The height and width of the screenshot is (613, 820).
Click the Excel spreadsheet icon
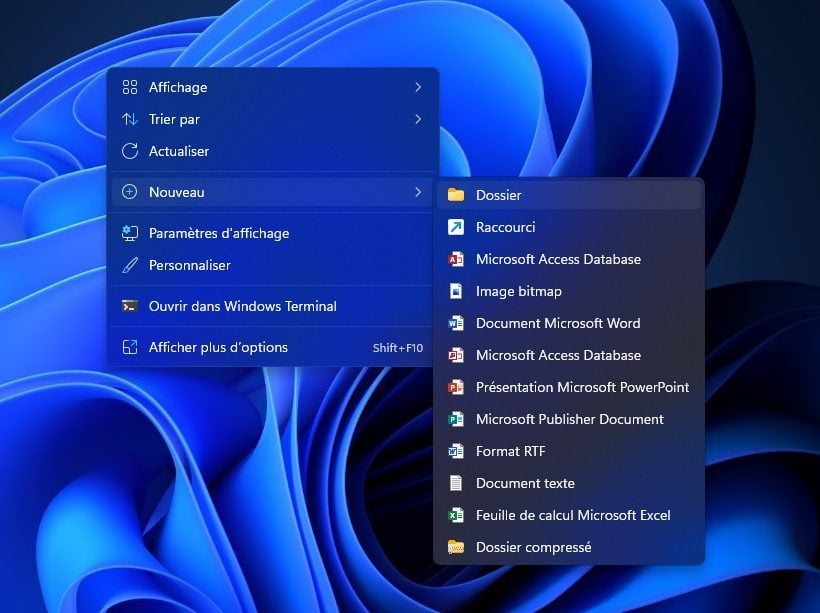456,515
